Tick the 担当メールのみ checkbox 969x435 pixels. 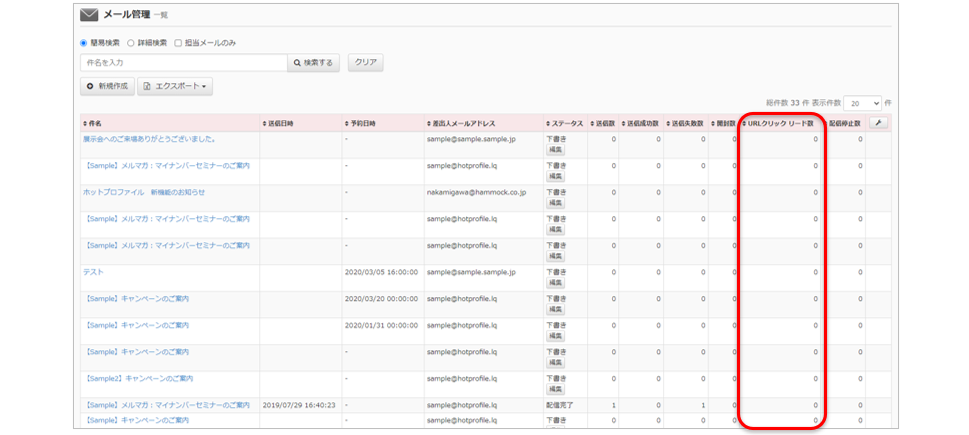[178, 43]
